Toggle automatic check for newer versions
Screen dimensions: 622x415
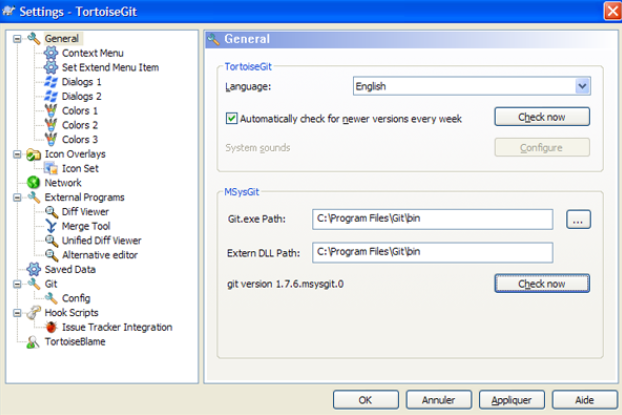click(232, 118)
